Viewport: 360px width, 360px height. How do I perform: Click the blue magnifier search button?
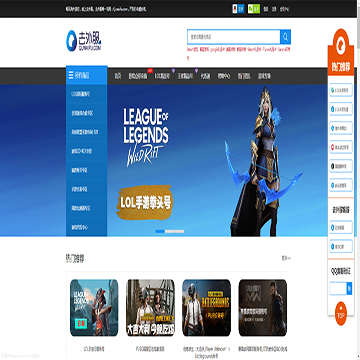click(285, 37)
